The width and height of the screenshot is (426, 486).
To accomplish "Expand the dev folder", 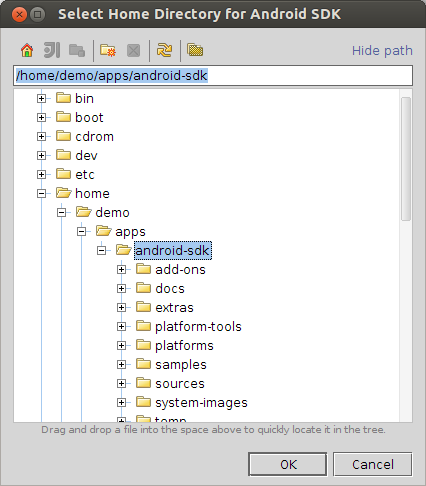I will coord(41,155).
